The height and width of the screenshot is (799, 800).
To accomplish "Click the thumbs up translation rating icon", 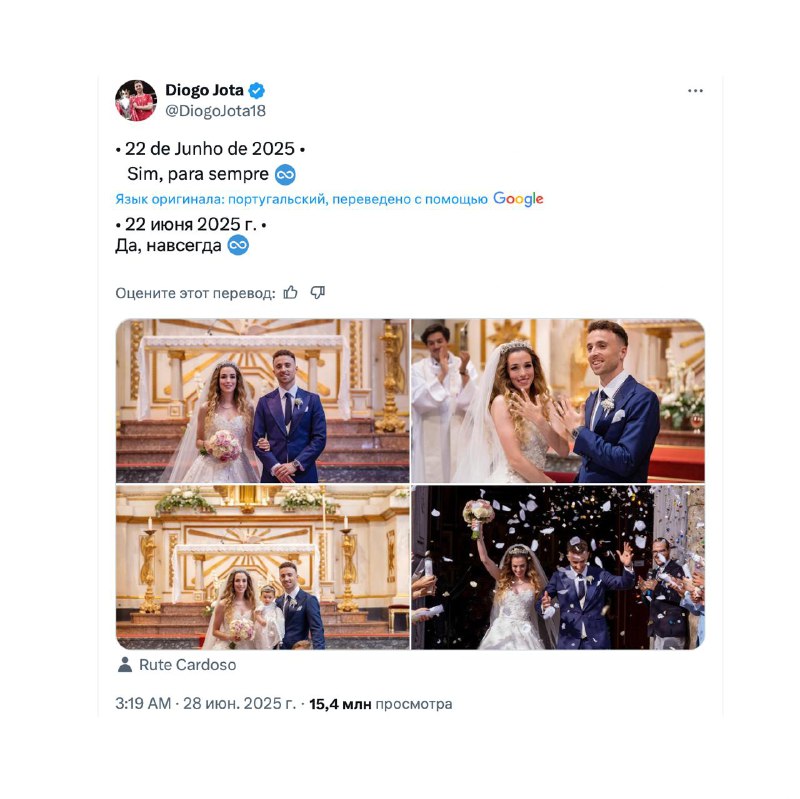I will (290, 292).
